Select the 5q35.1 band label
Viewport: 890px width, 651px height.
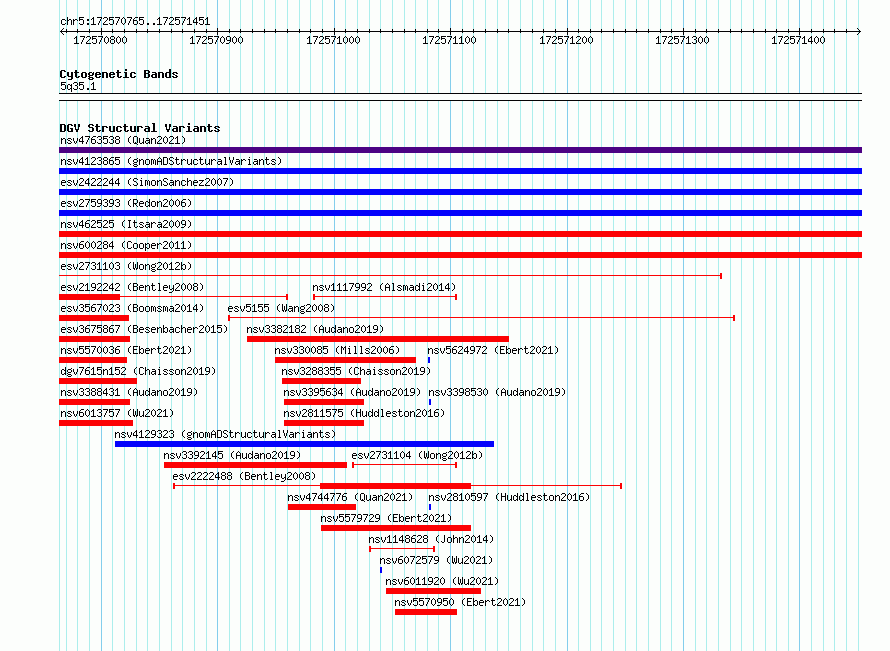pyautogui.click(x=78, y=86)
